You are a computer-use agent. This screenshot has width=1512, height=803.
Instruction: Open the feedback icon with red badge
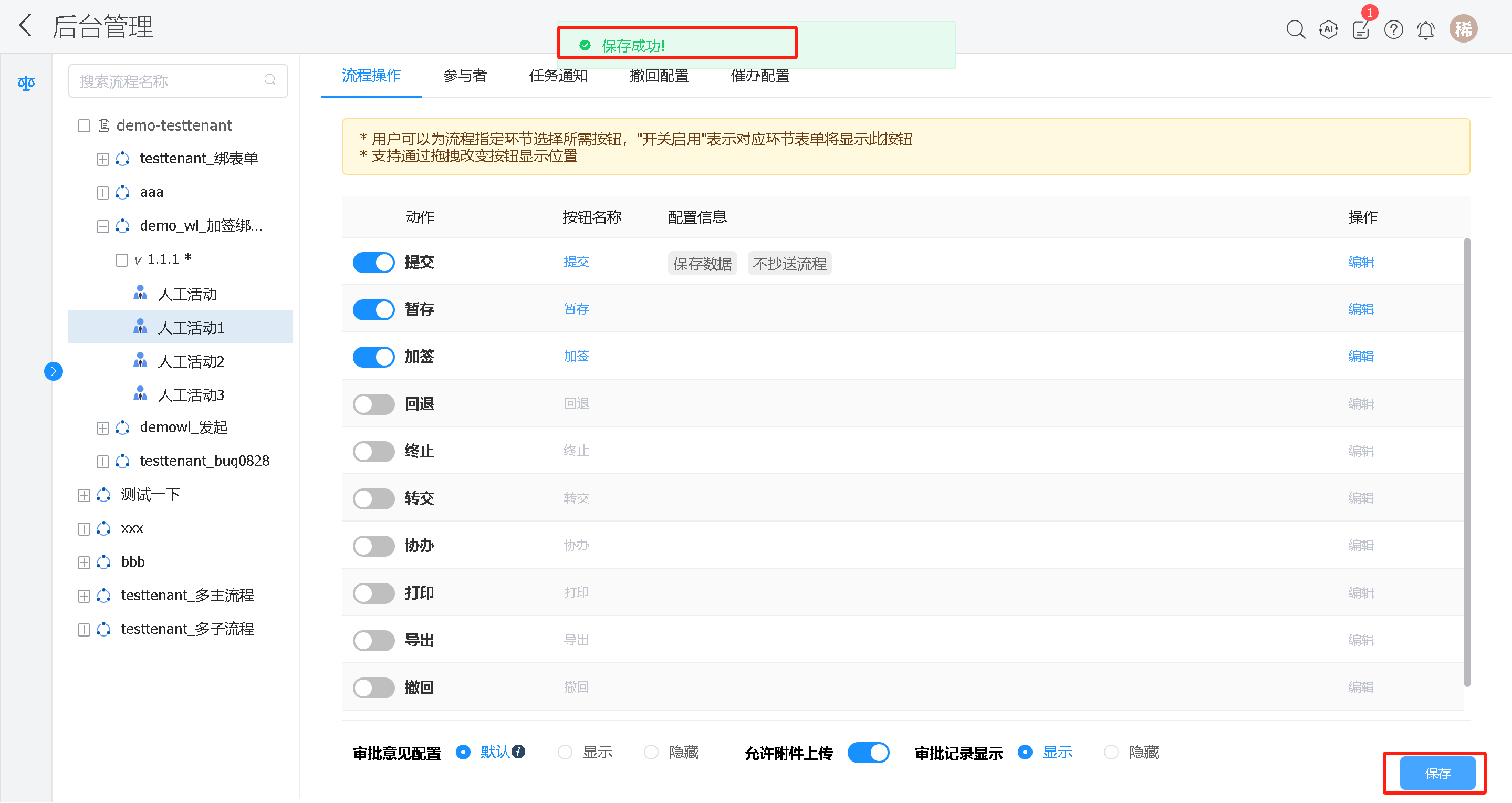[1361, 29]
